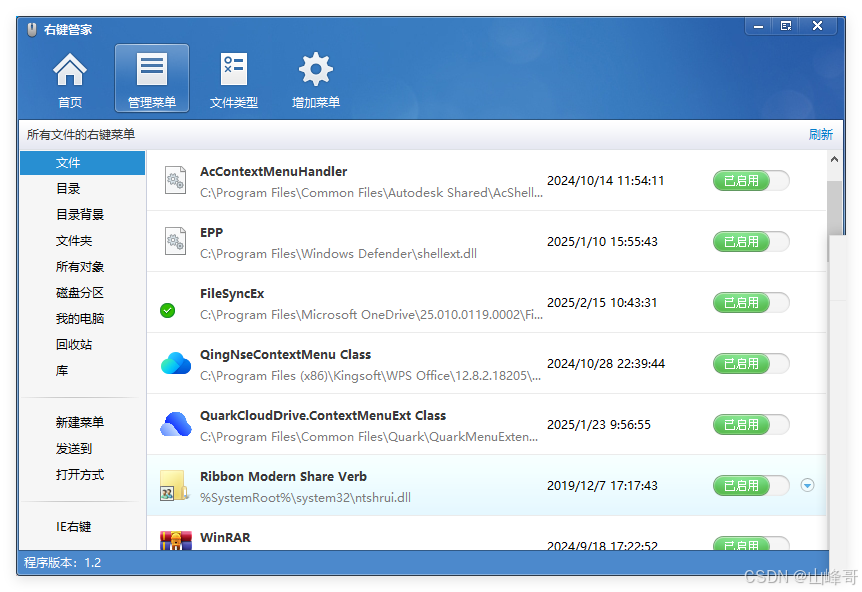Toggle QingNseContextMenu Class 已启用 switch

coord(751,363)
